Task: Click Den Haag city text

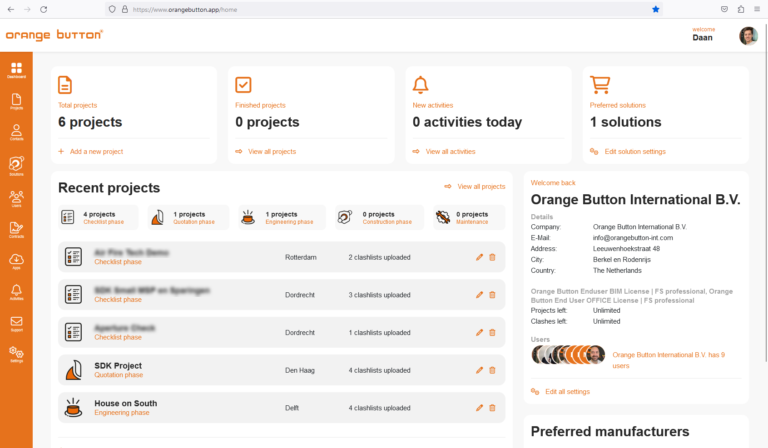Action: click(x=300, y=370)
